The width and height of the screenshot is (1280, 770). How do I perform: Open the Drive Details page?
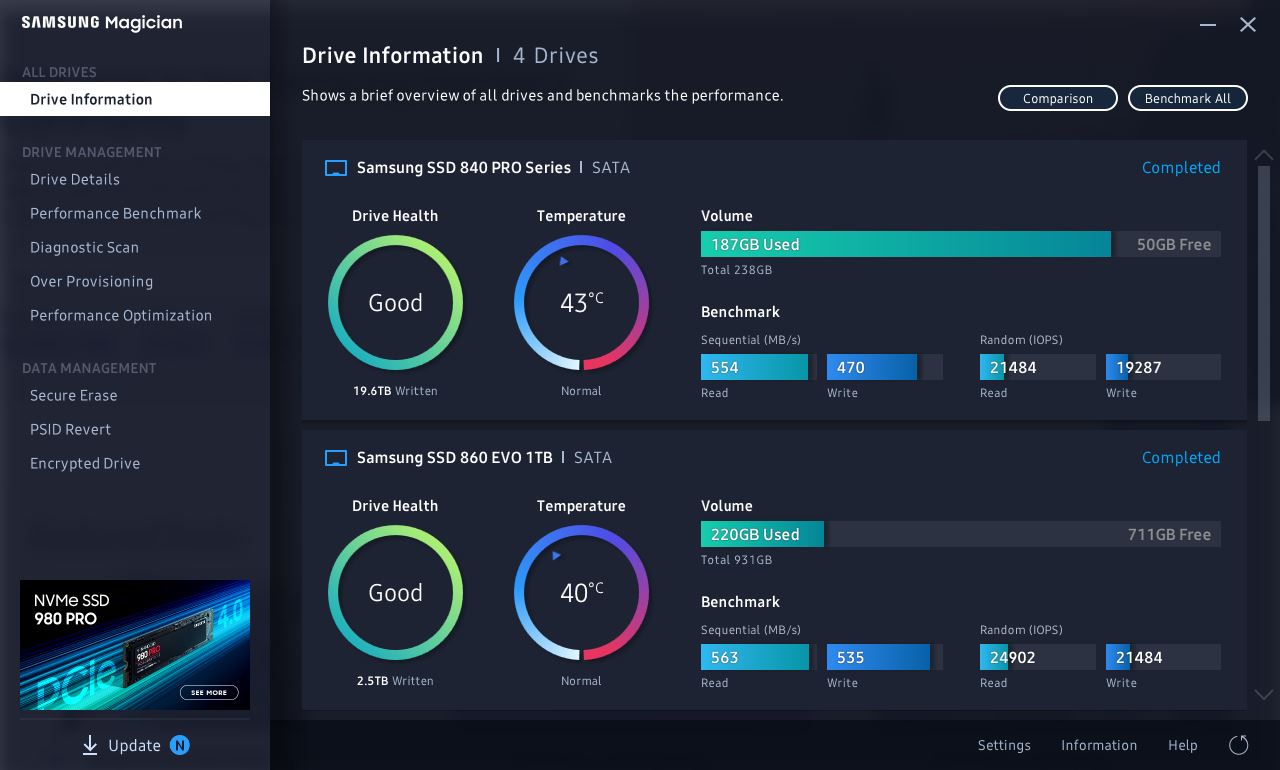point(75,180)
